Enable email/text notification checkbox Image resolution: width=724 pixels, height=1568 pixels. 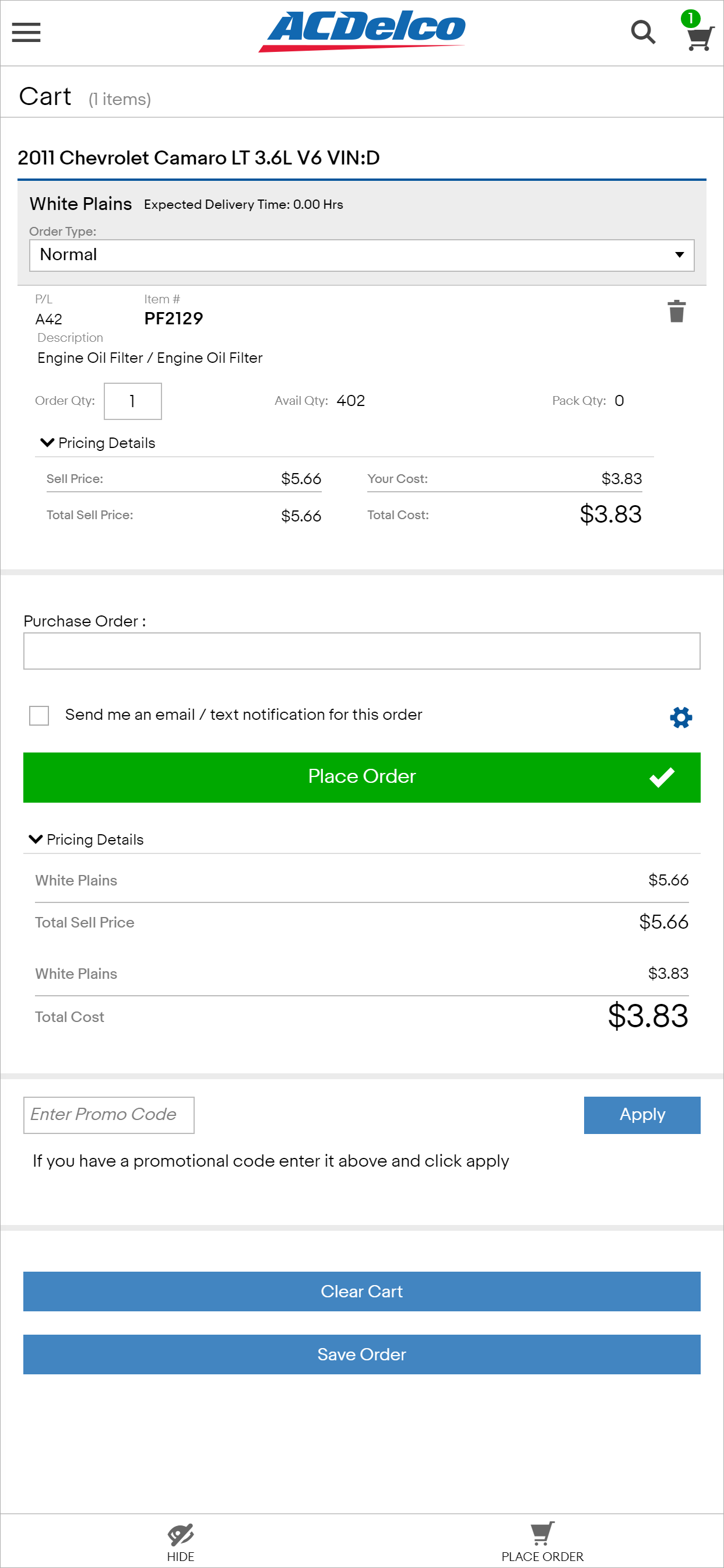point(39,715)
